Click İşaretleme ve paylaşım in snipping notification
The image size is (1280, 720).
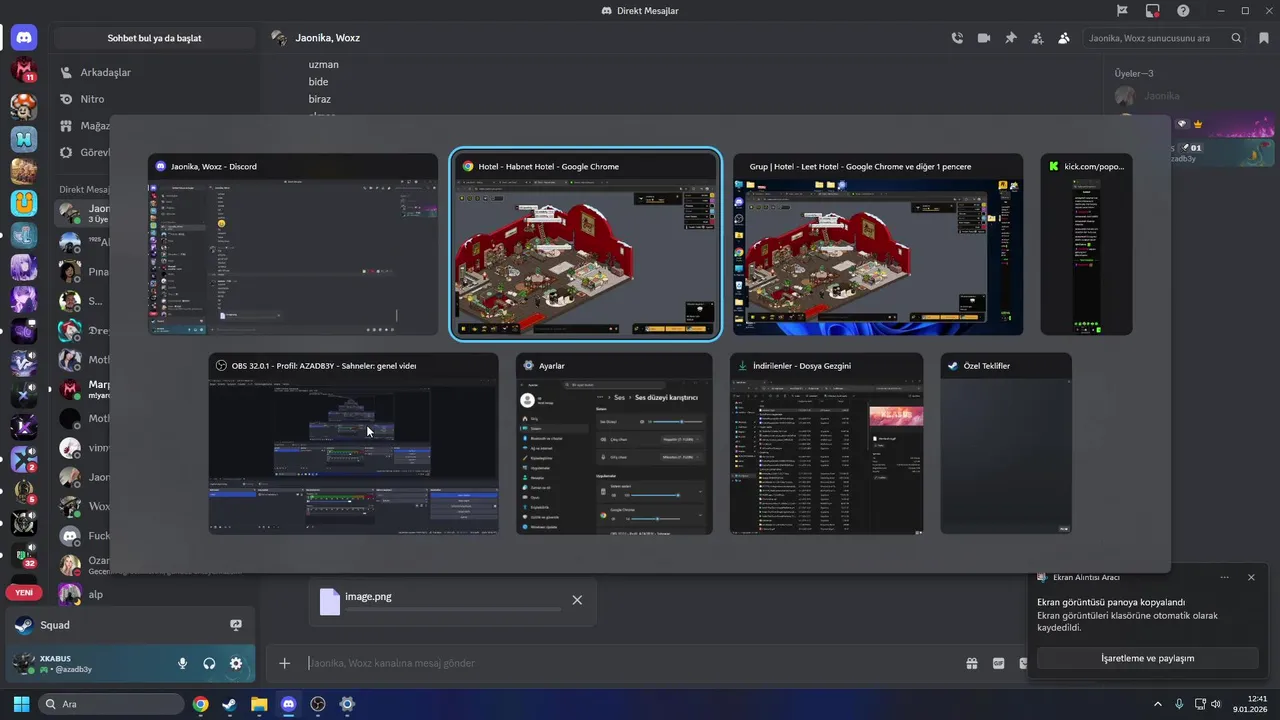[x=1147, y=658]
